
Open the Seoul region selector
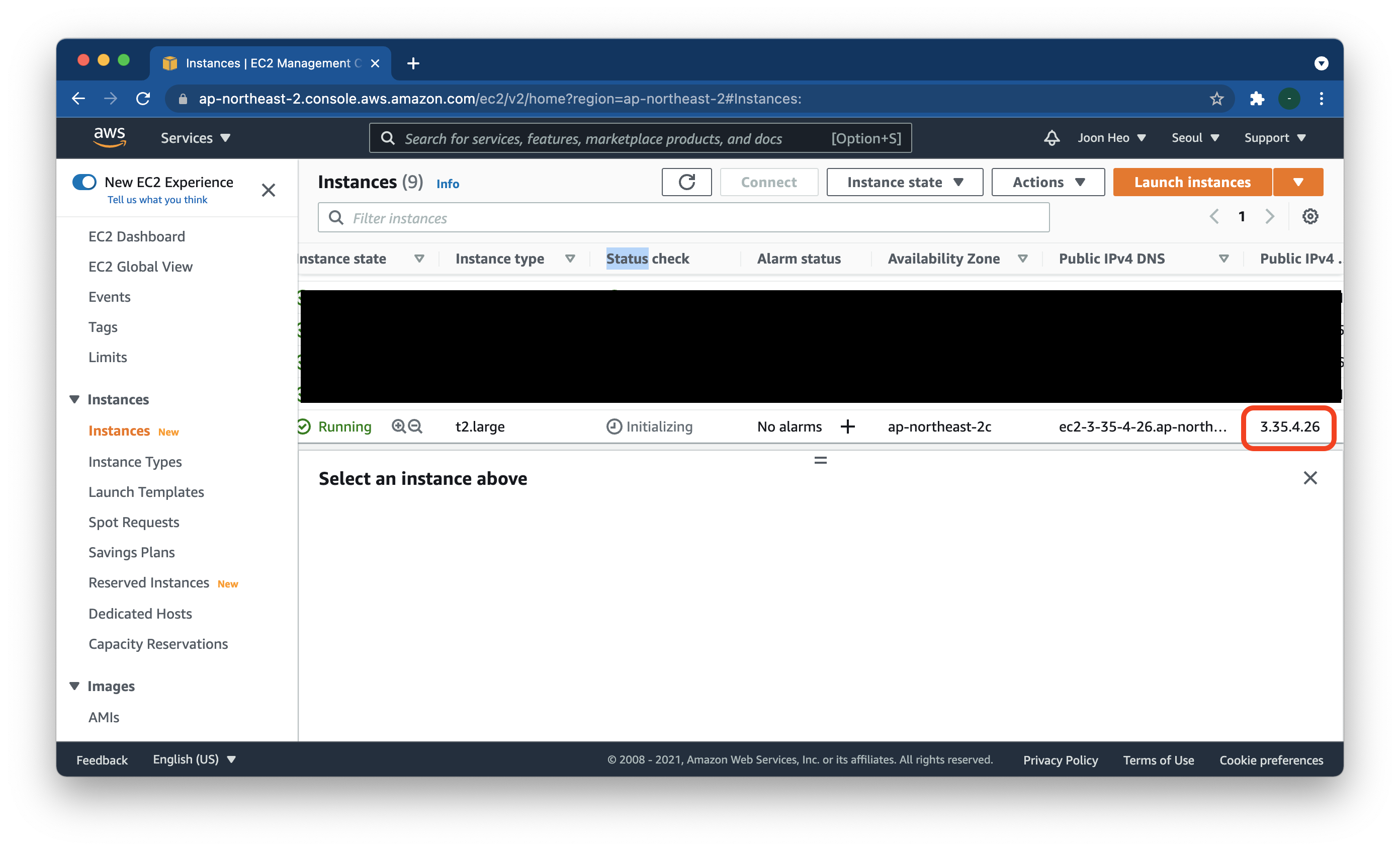1194,137
